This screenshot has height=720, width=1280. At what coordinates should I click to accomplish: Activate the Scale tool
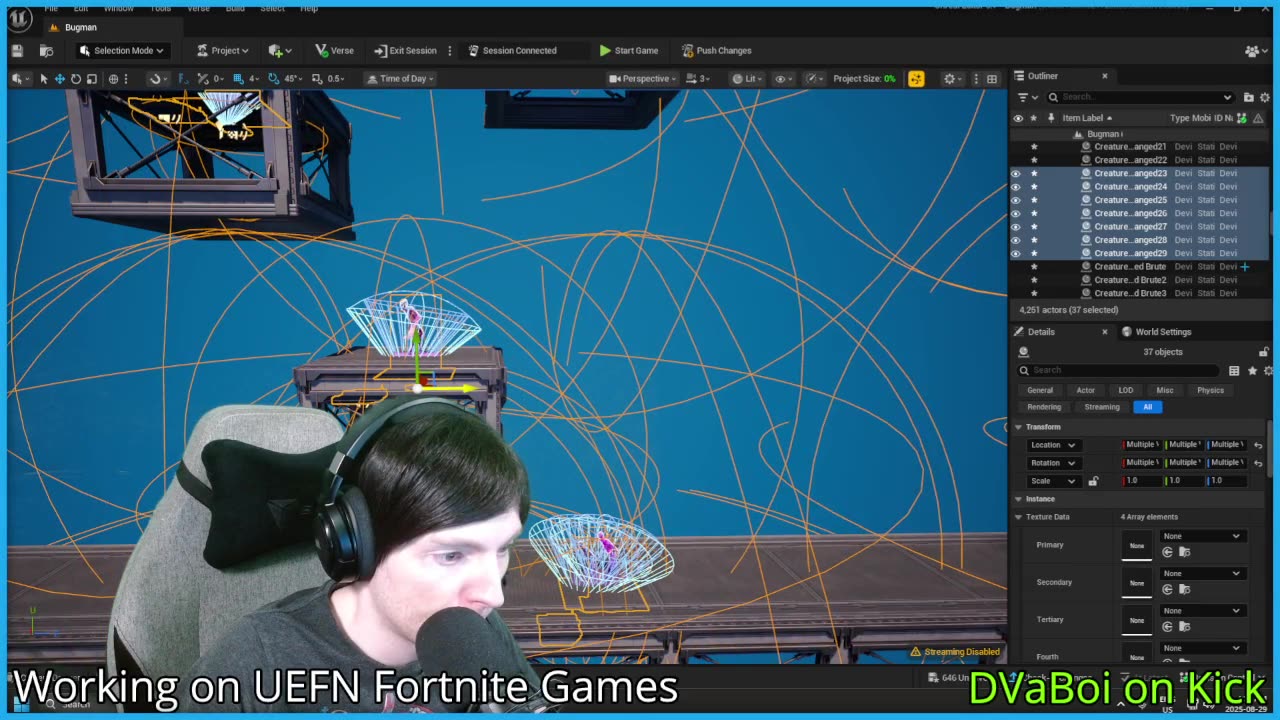click(91, 78)
